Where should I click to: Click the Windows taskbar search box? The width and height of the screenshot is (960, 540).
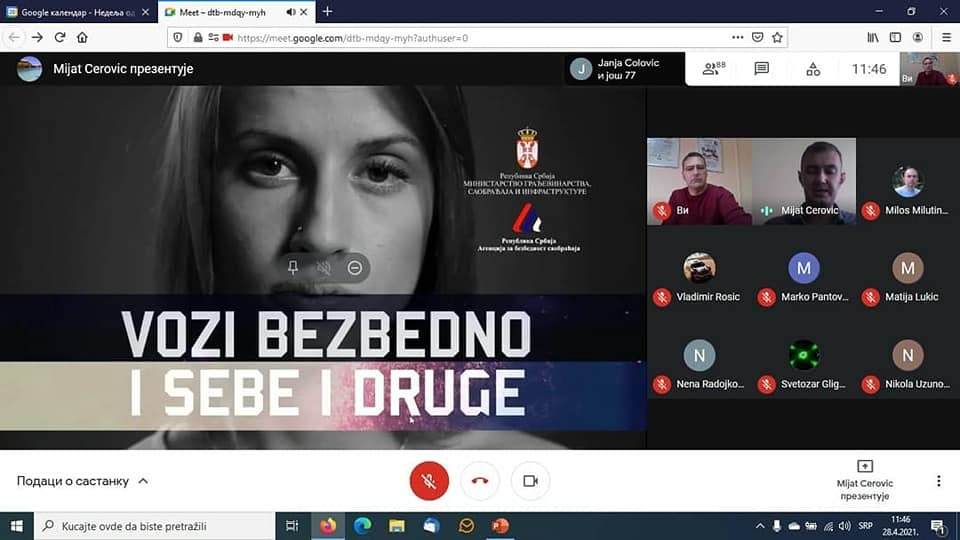(x=155, y=525)
